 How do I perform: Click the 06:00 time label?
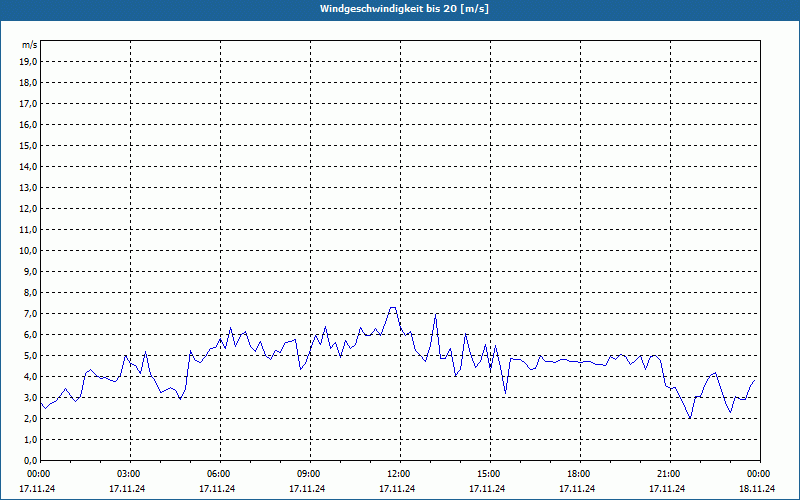220,474
